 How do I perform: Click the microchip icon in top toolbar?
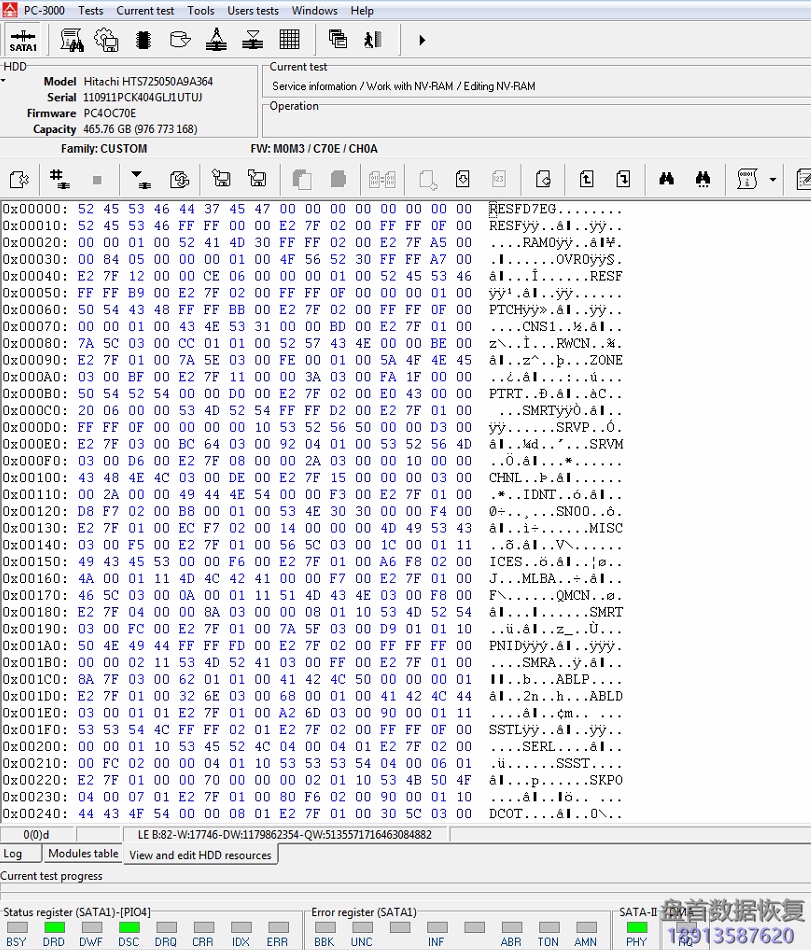143,40
